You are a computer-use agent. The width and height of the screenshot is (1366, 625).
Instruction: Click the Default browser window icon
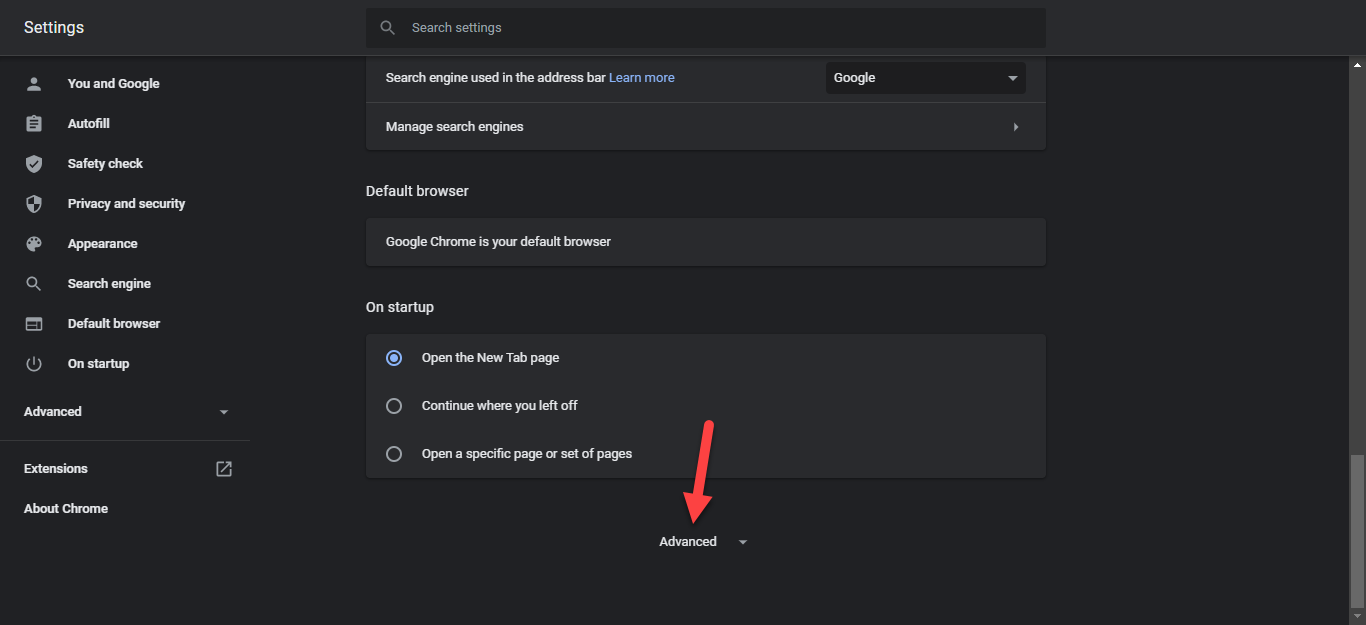tap(34, 324)
